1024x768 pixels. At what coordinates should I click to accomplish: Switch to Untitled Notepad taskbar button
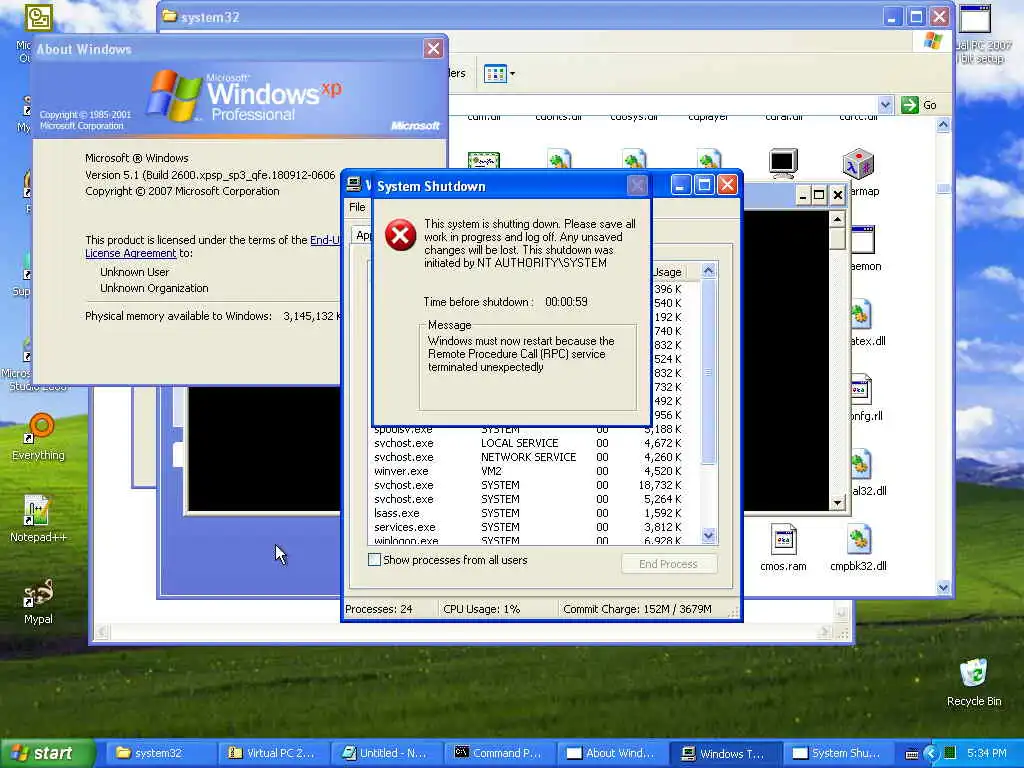(387, 753)
